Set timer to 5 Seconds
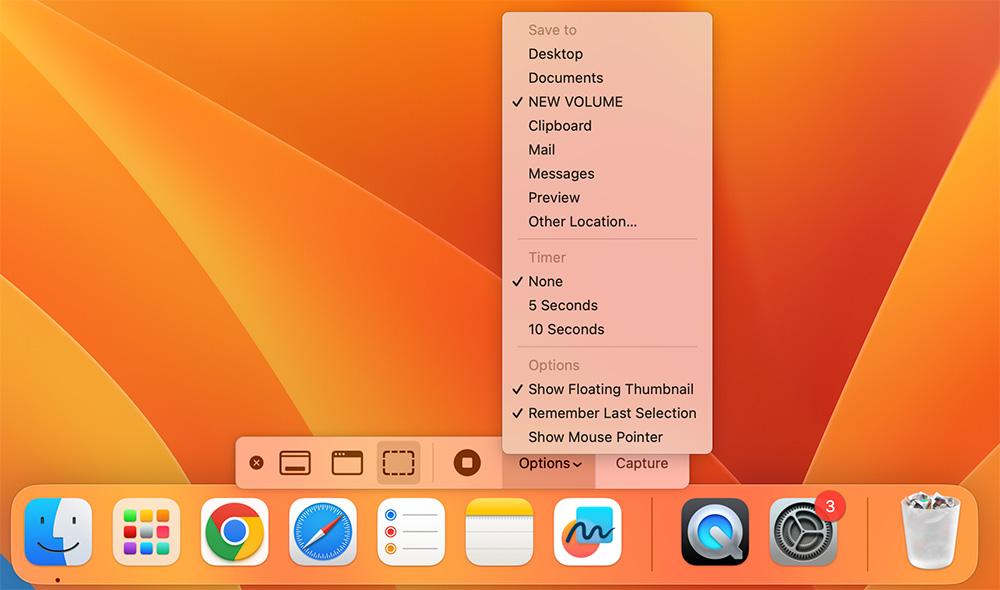Viewport: 1000px width, 590px height. tap(563, 305)
